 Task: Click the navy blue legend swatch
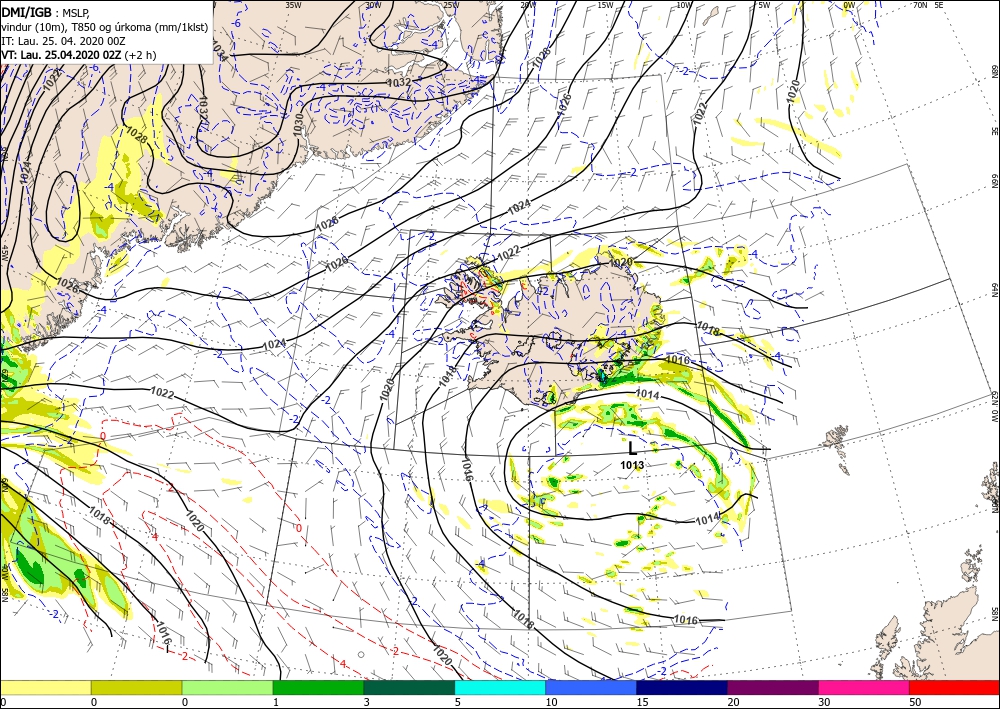pos(682,687)
